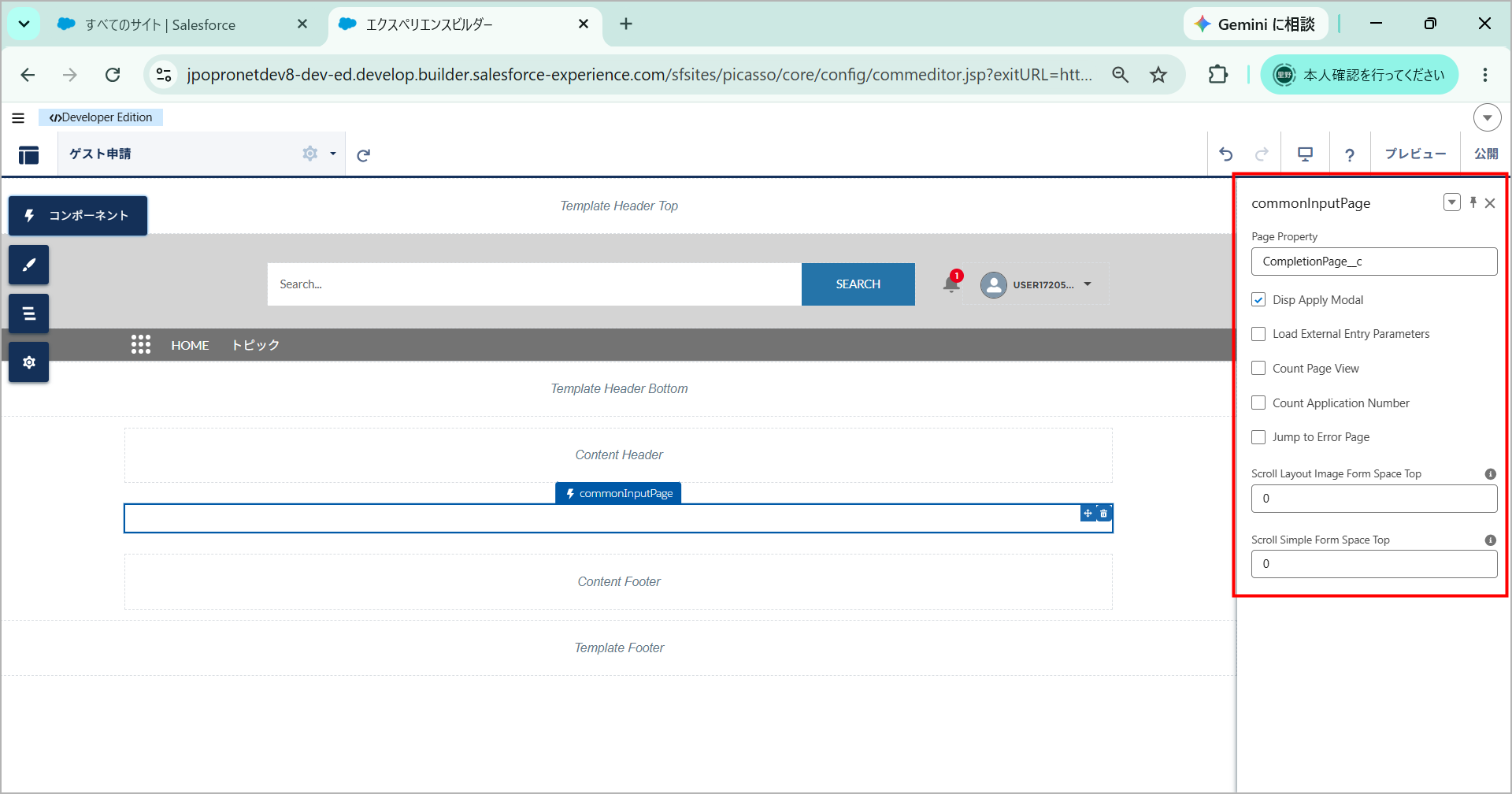Refresh the builder page canvas
1512x794 pixels.
(x=363, y=155)
